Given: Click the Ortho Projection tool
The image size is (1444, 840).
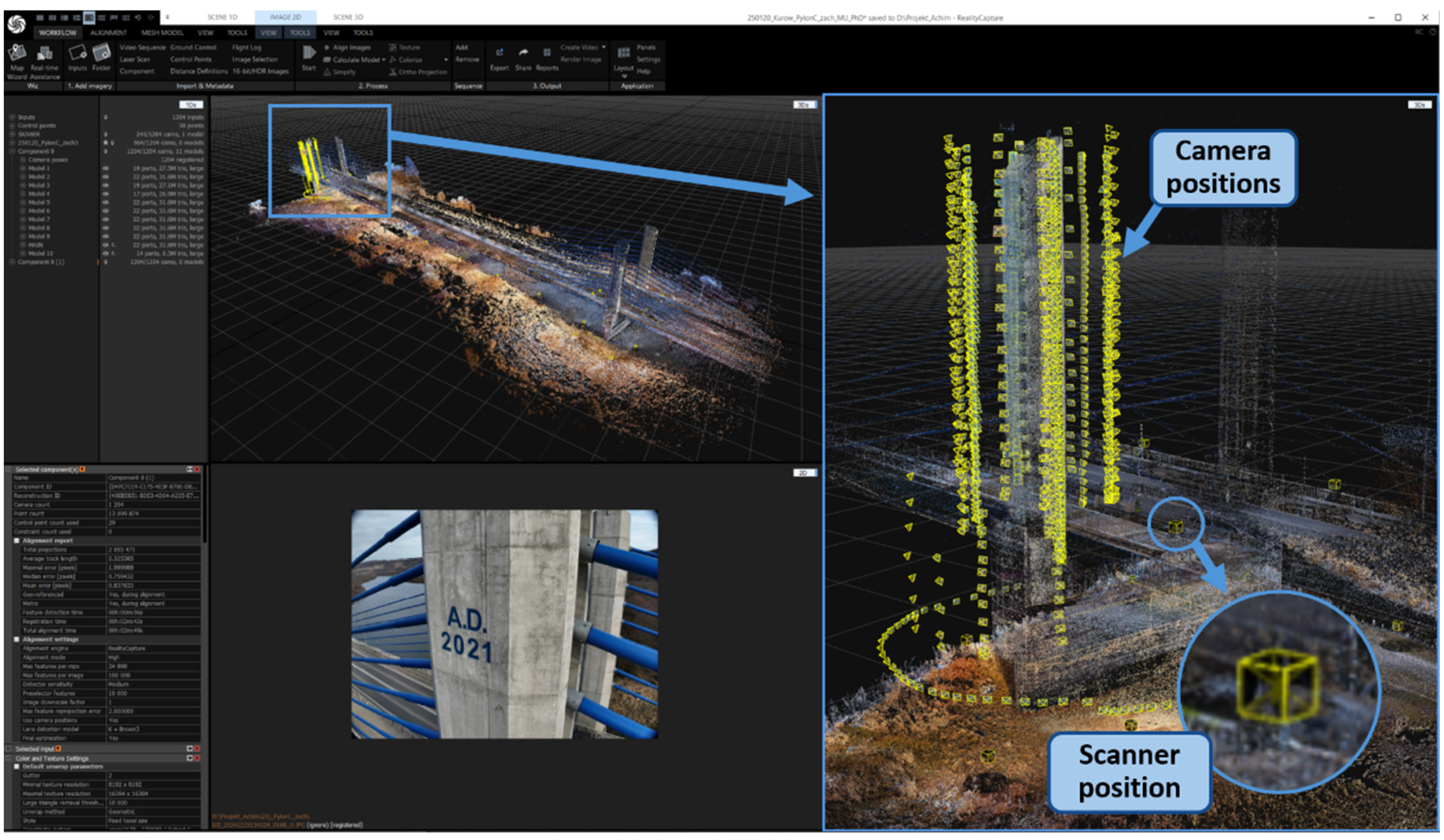Looking at the screenshot, I should tap(418, 72).
